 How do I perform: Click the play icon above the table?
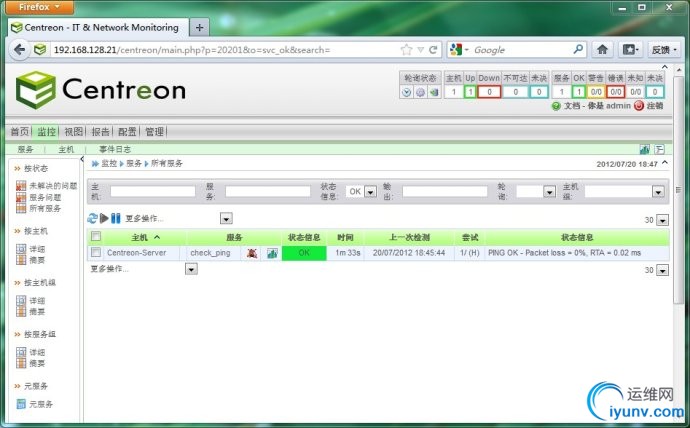(104, 218)
